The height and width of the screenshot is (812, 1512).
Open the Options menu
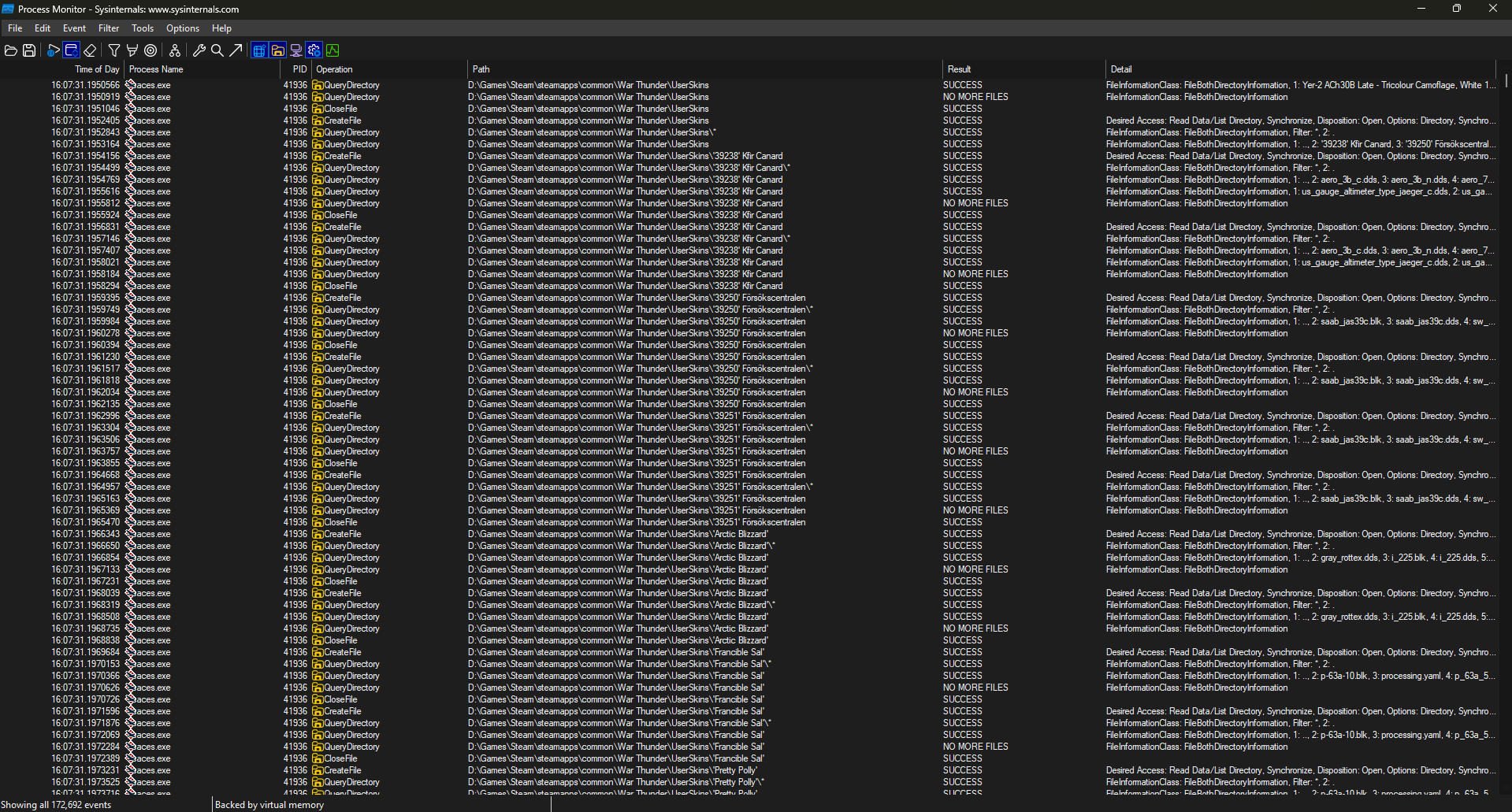[x=183, y=28]
